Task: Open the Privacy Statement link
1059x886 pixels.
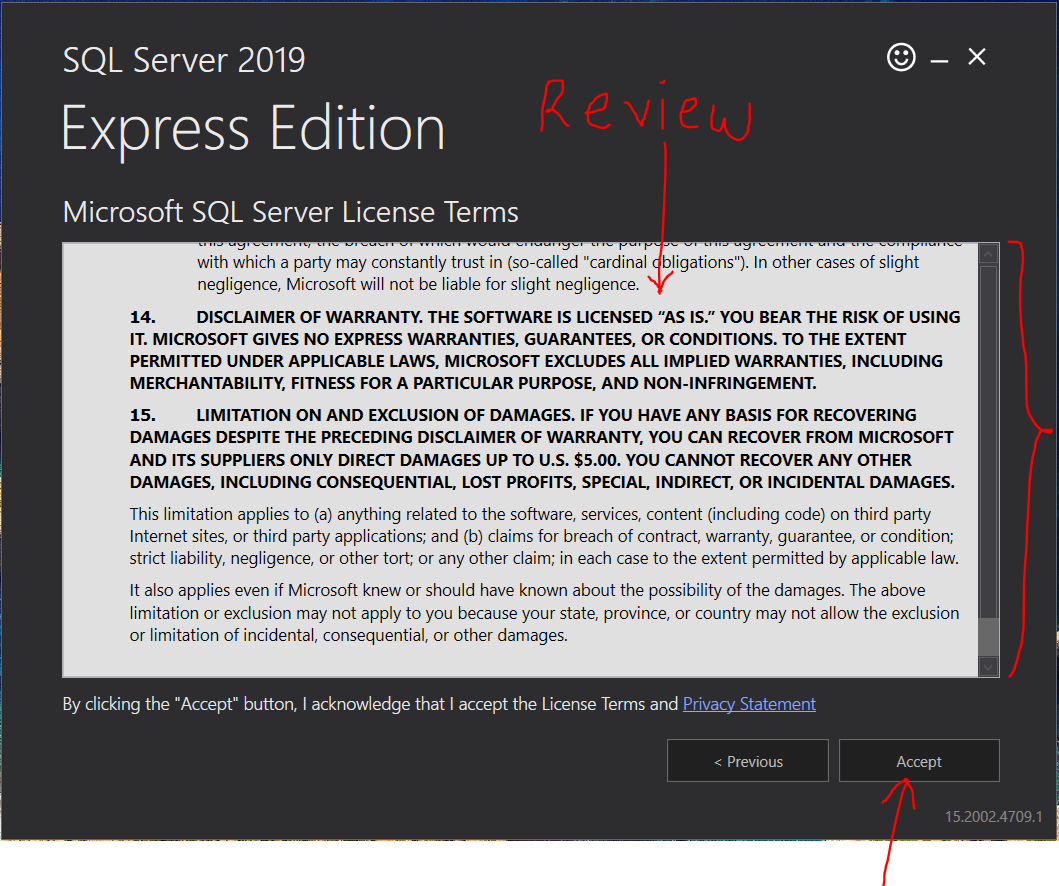Action: click(x=749, y=704)
